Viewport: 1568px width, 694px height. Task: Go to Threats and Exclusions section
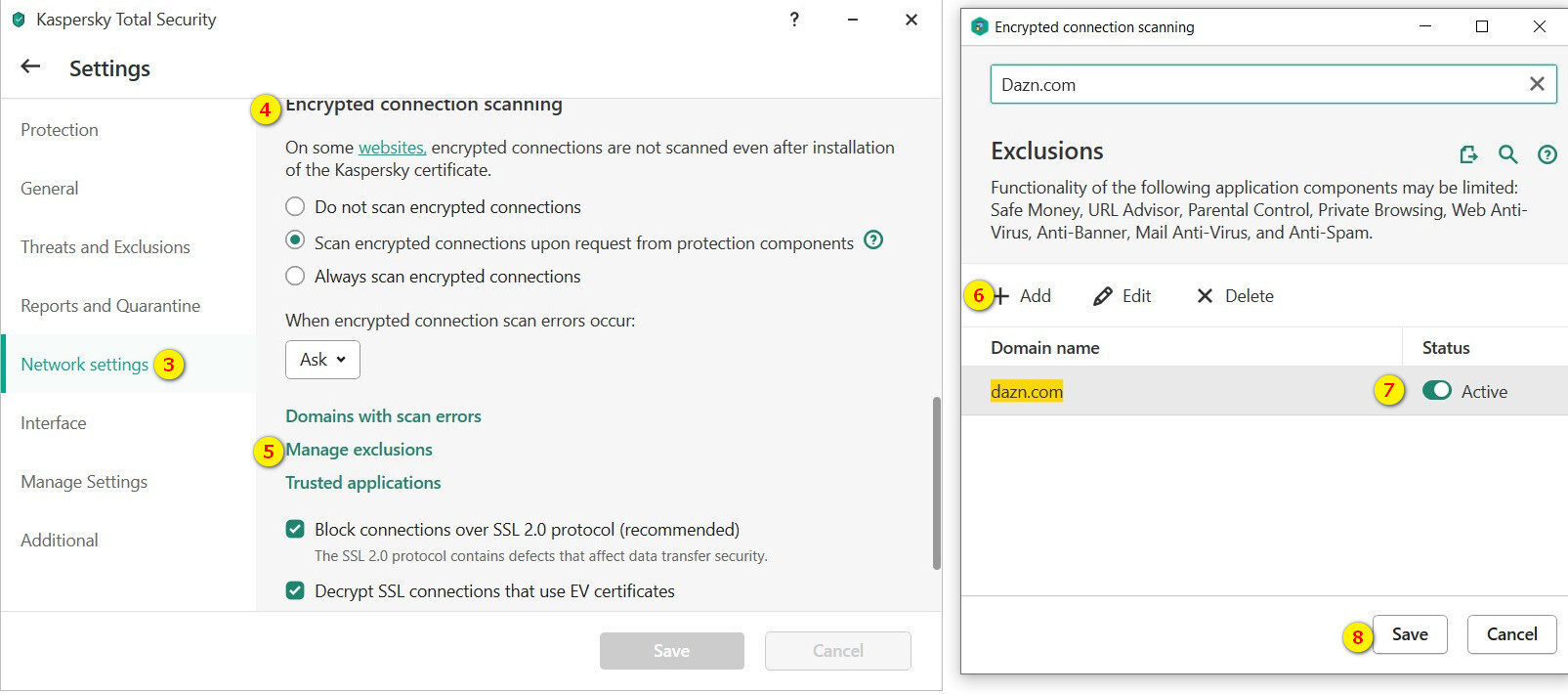pos(106,247)
